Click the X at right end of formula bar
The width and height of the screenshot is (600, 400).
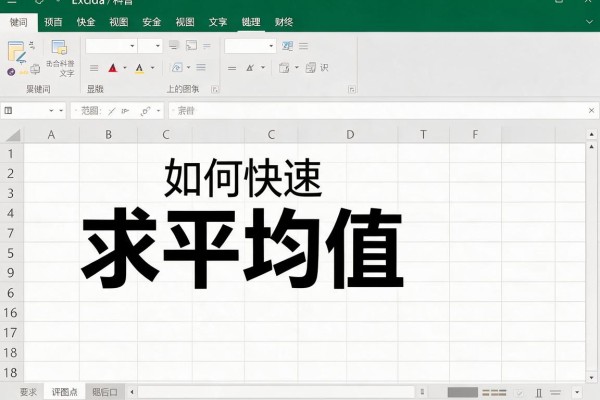(591, 111)
